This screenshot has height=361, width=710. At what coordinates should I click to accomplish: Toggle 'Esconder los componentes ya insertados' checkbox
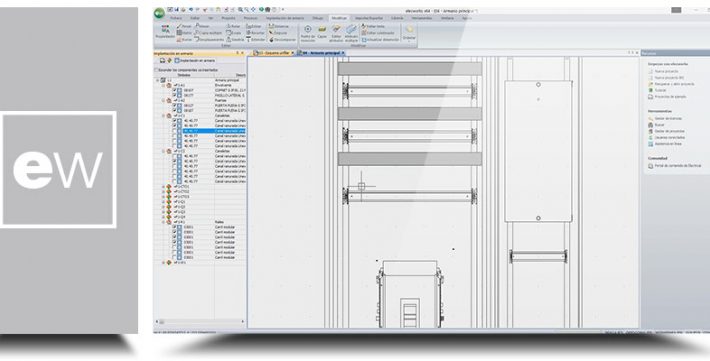click(x=157, y=70)
